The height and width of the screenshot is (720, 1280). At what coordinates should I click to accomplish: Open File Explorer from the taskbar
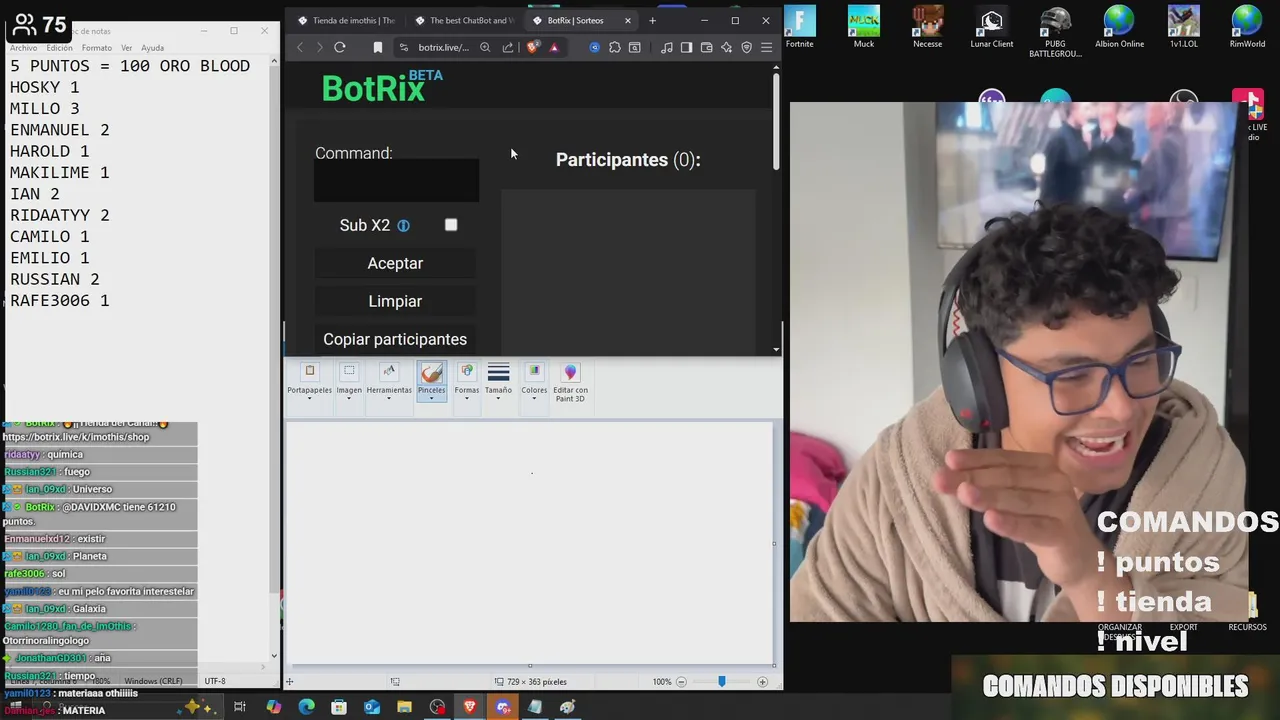(404, 707)
